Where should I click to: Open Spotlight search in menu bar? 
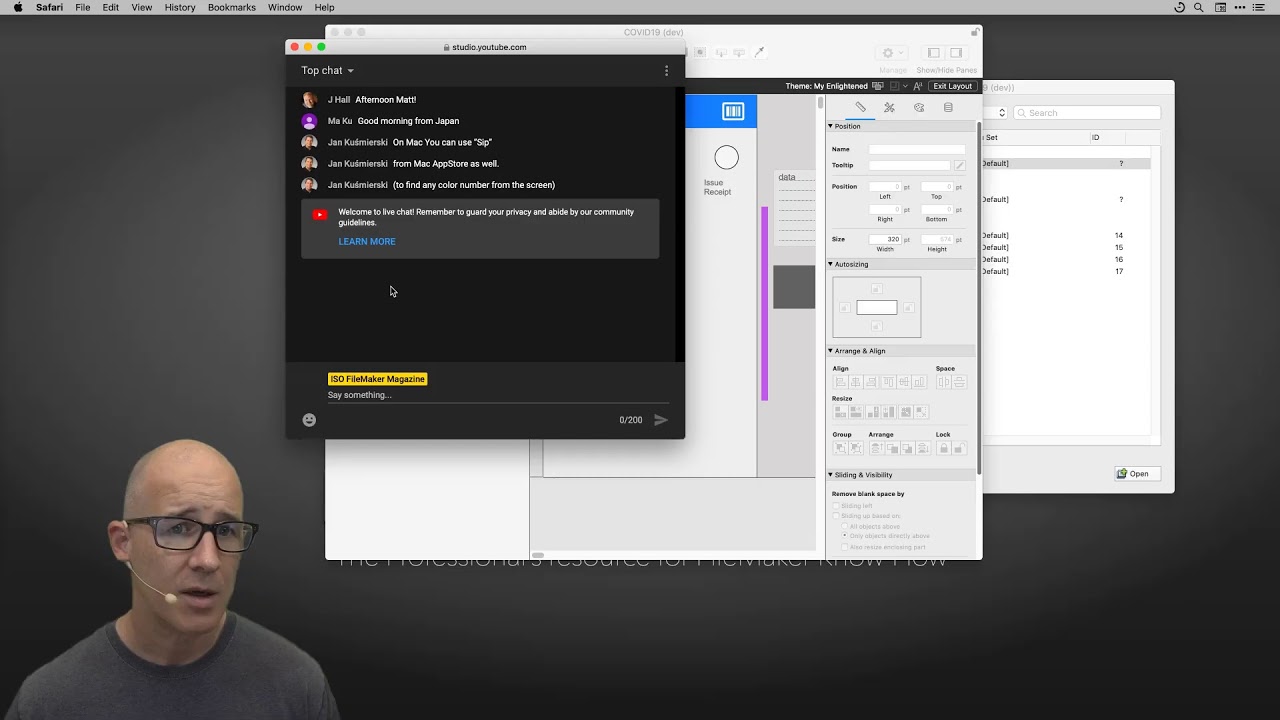tap(1198, 7)
